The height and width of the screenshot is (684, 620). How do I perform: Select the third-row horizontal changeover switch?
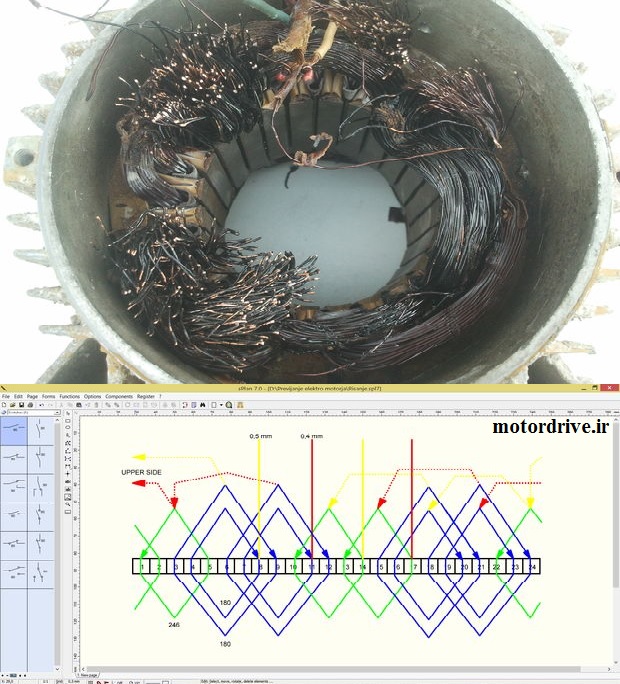click(x=14, y=488)
